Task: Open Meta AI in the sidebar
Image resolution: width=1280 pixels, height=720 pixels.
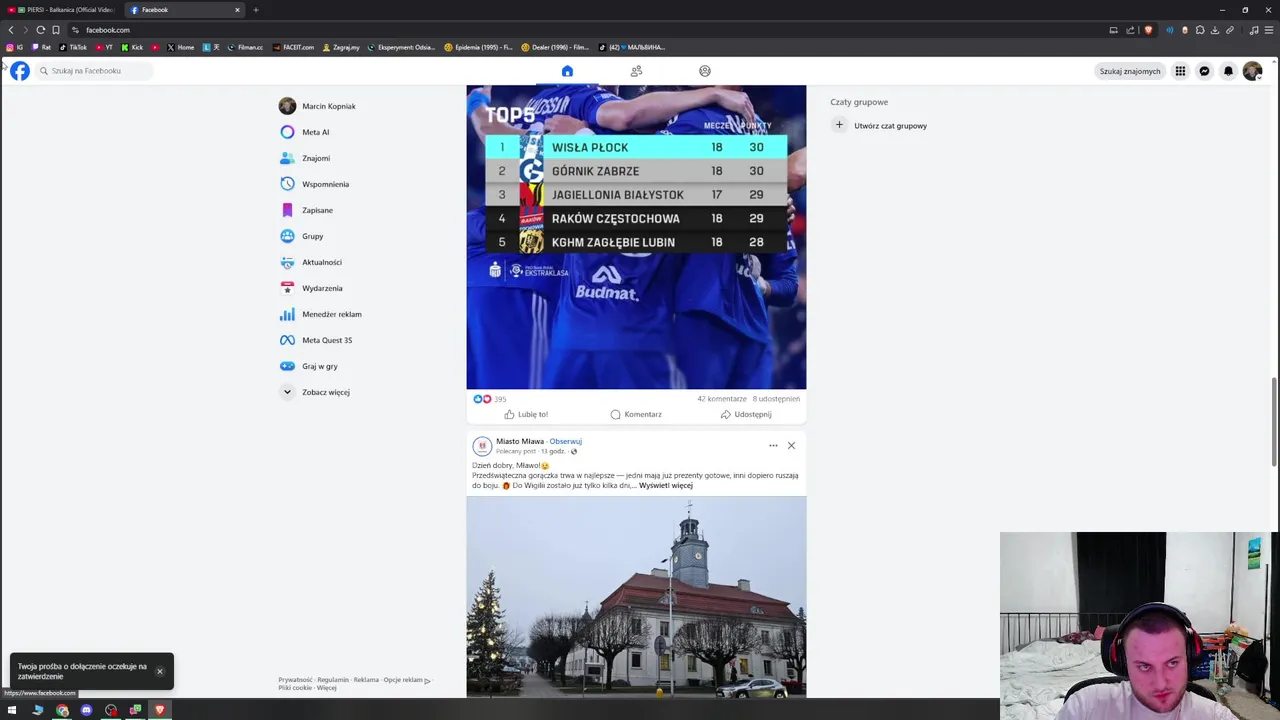Action: coord(304,132)
